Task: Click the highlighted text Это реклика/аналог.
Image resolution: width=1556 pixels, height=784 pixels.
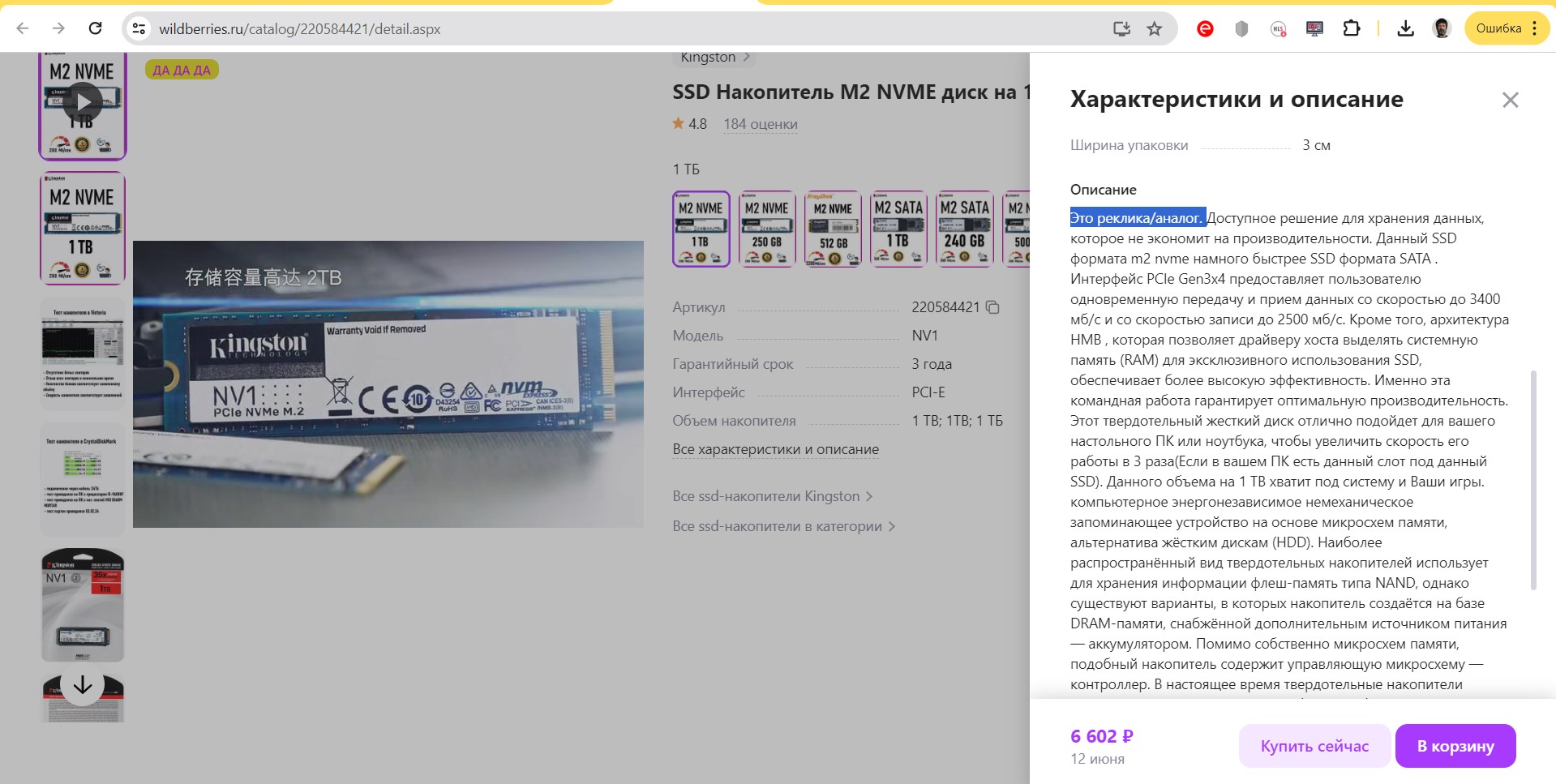Action: coord(1138,218)
